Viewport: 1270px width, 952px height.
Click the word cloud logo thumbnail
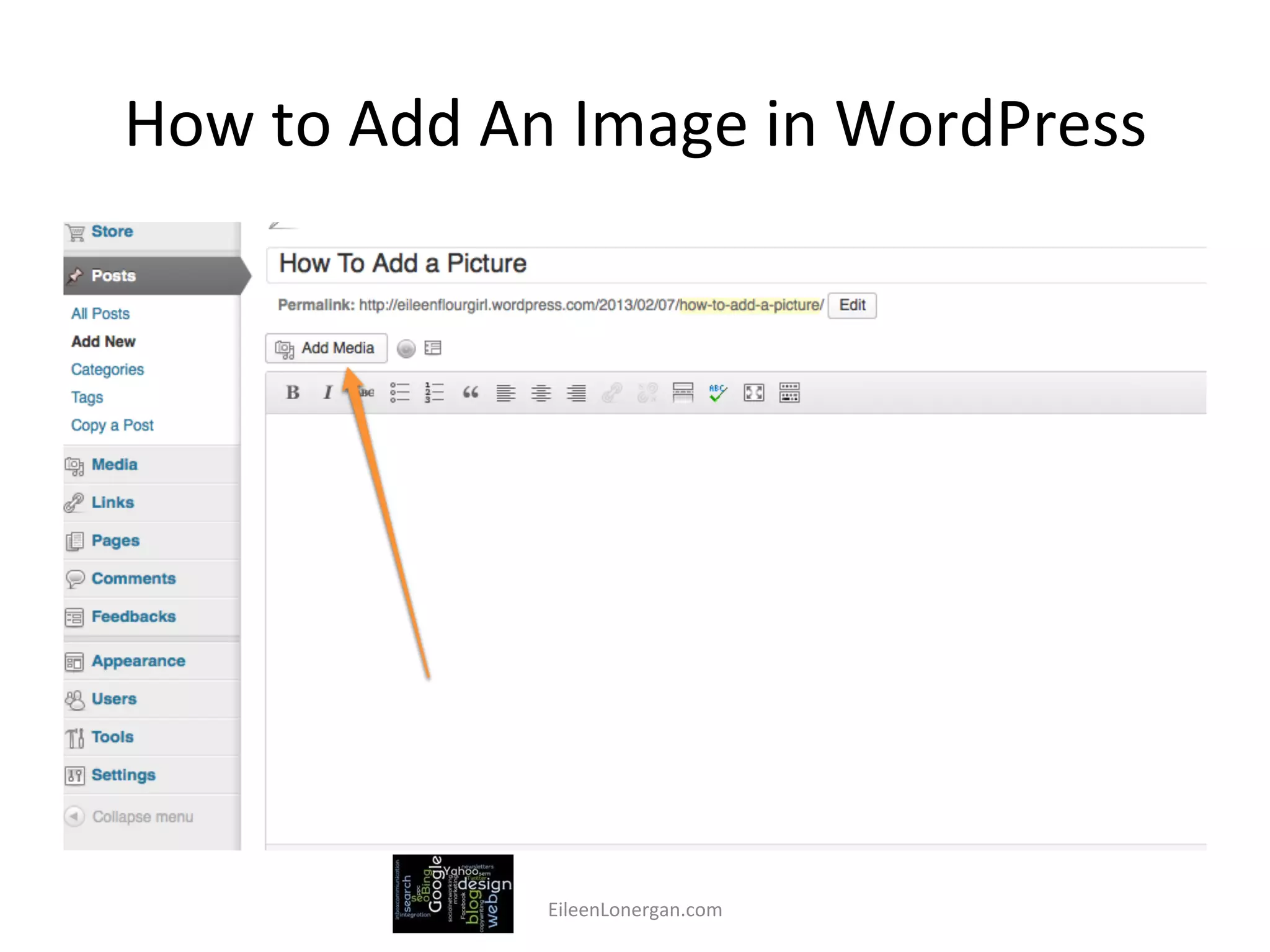pyautogui.click(x=453, y=894)
